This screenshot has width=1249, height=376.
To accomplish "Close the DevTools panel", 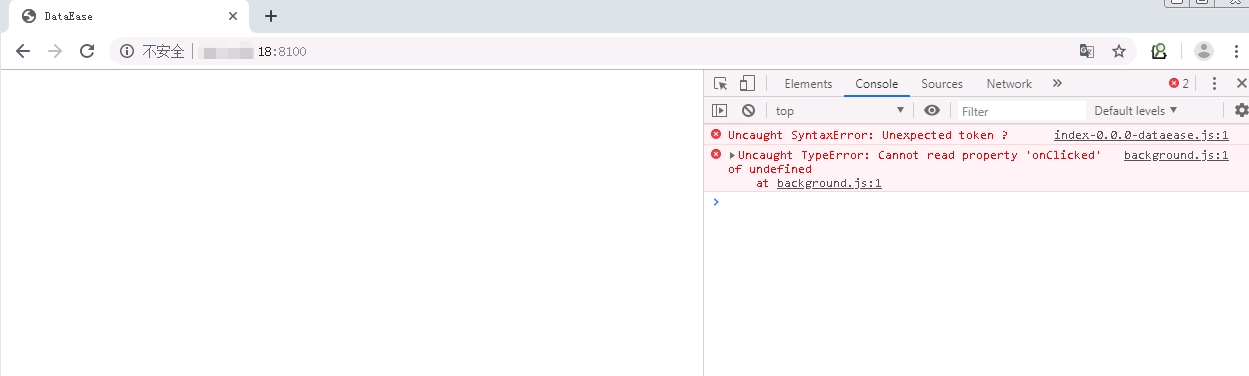I will (1241, 84).
